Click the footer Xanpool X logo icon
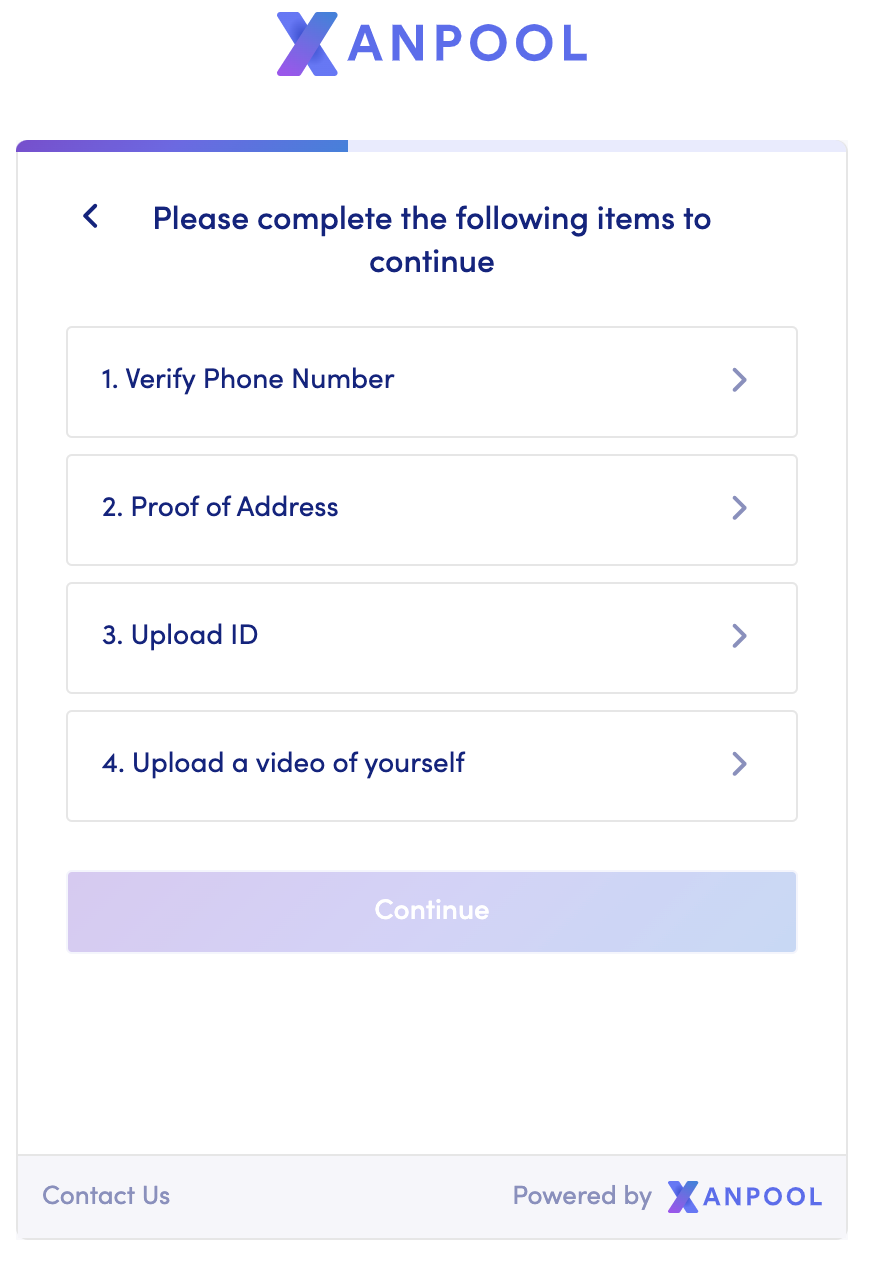 tap(682, 1196)
